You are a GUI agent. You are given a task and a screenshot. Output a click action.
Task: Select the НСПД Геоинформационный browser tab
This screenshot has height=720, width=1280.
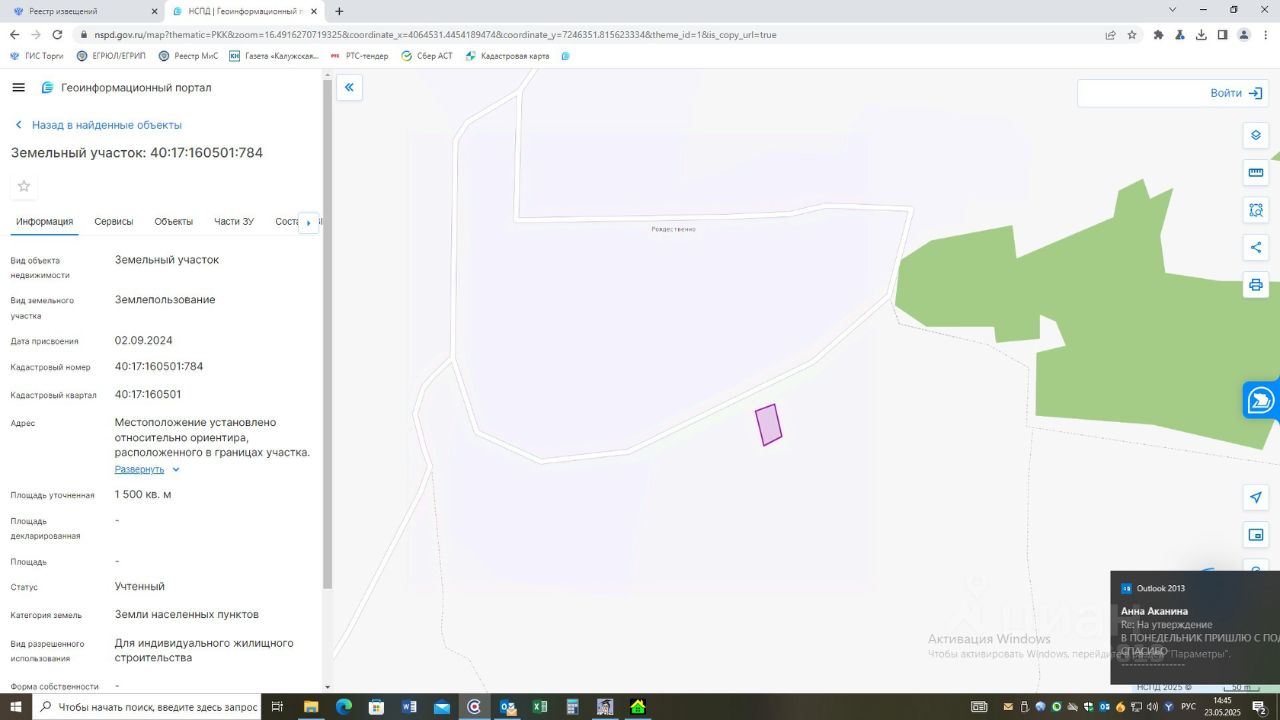pyautogui.click(x=244, y=11)
